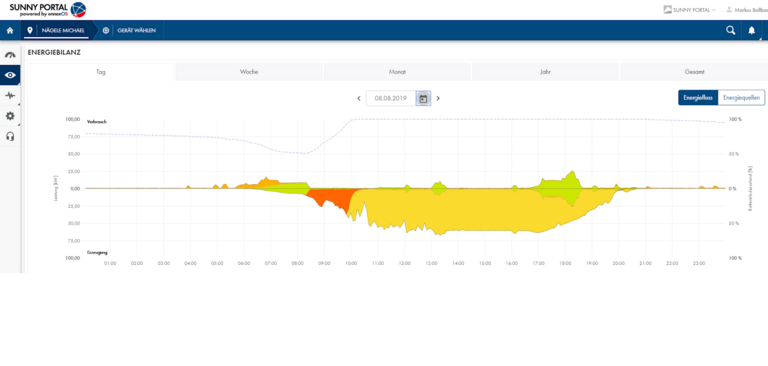
Task: Switch chart to Energiefluss view
Action: 698,98
